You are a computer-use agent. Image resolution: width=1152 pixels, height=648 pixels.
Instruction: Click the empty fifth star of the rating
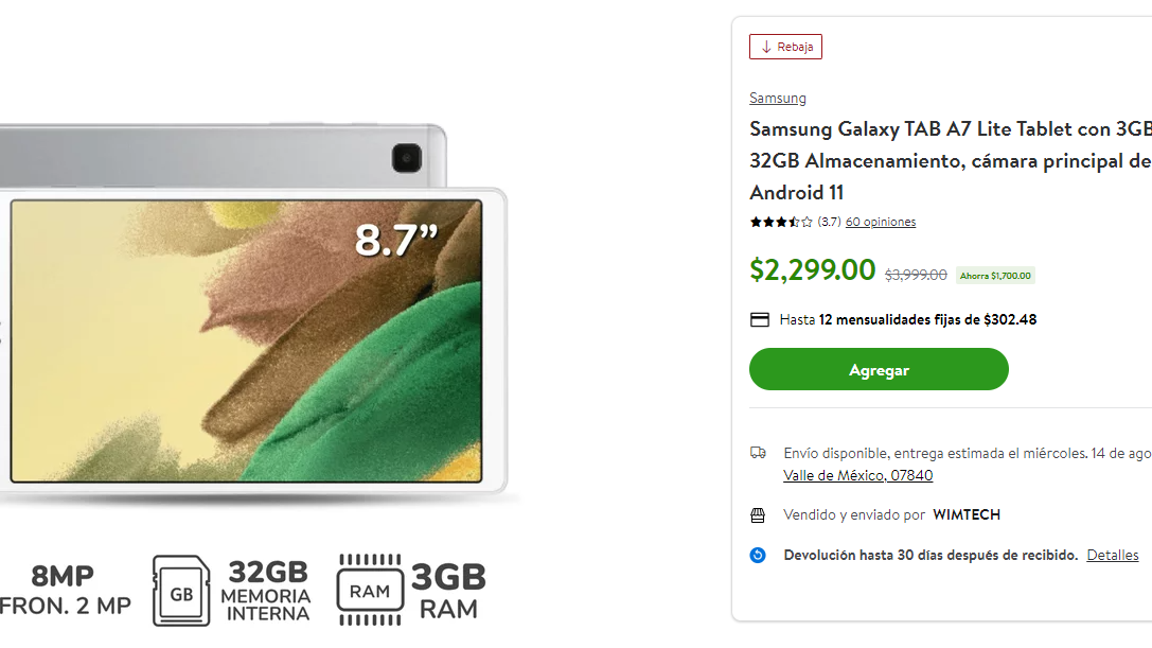[x=805, y=221]
